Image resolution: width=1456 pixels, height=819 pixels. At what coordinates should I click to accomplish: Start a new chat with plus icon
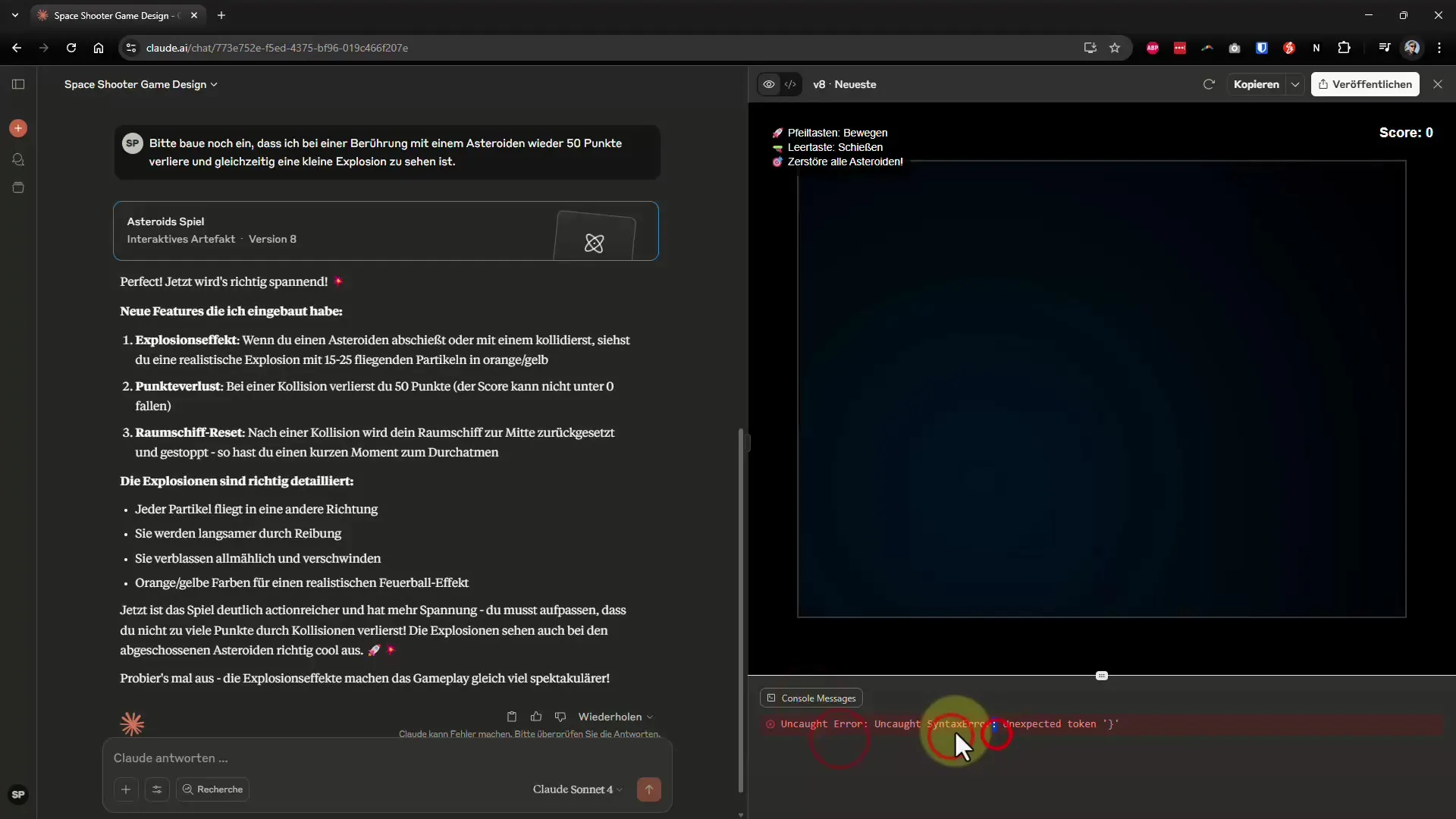point(18,128)
